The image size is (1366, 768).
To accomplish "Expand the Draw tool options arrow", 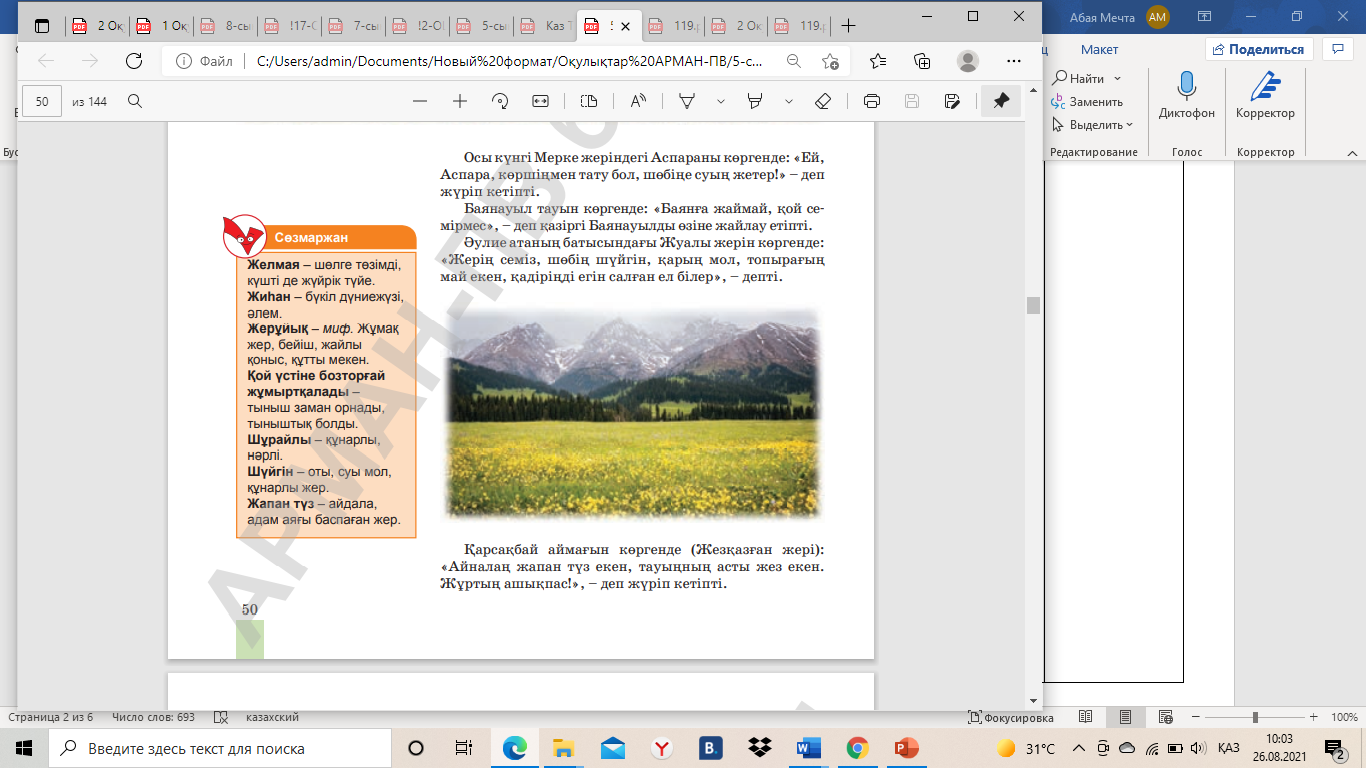I will click(x=721, y=101).
